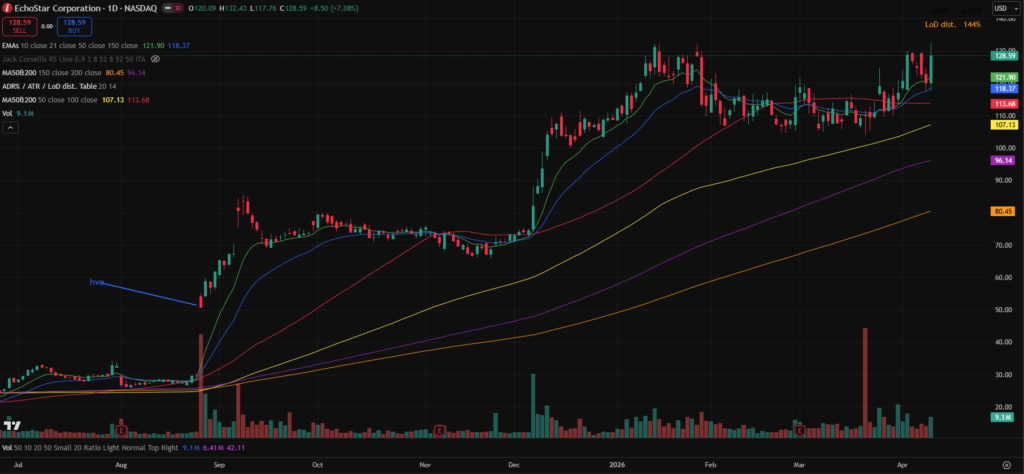Click the earnings E marker near August
Image resolution: width=1024 pixels, height=474 pixels.
coord(122,429)
